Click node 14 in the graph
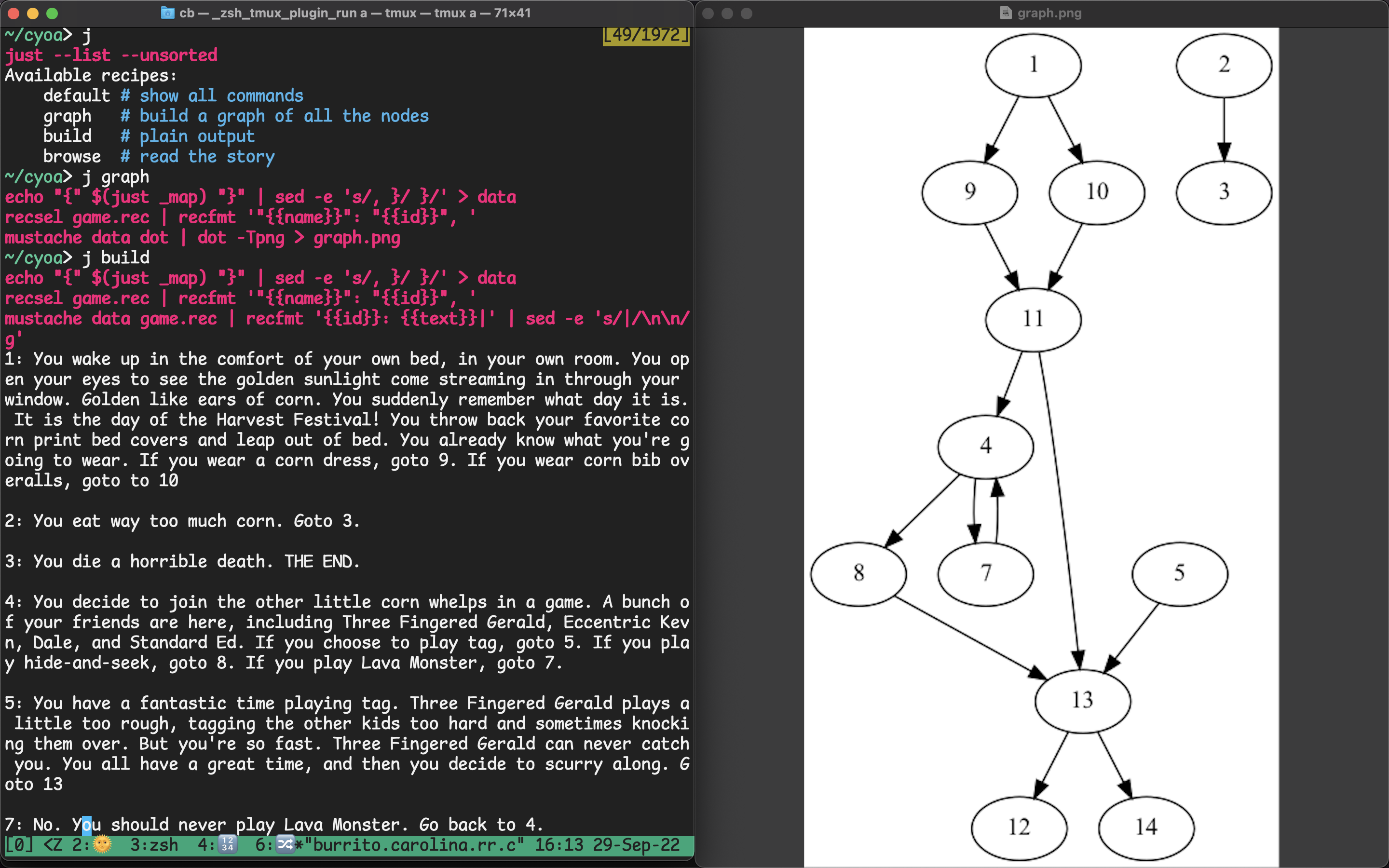 (x=1146, y=828)
